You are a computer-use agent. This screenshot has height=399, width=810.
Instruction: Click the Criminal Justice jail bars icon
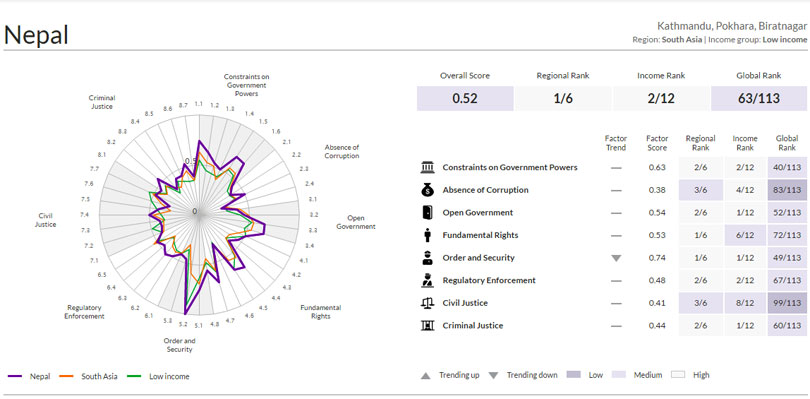click(427, 326)
